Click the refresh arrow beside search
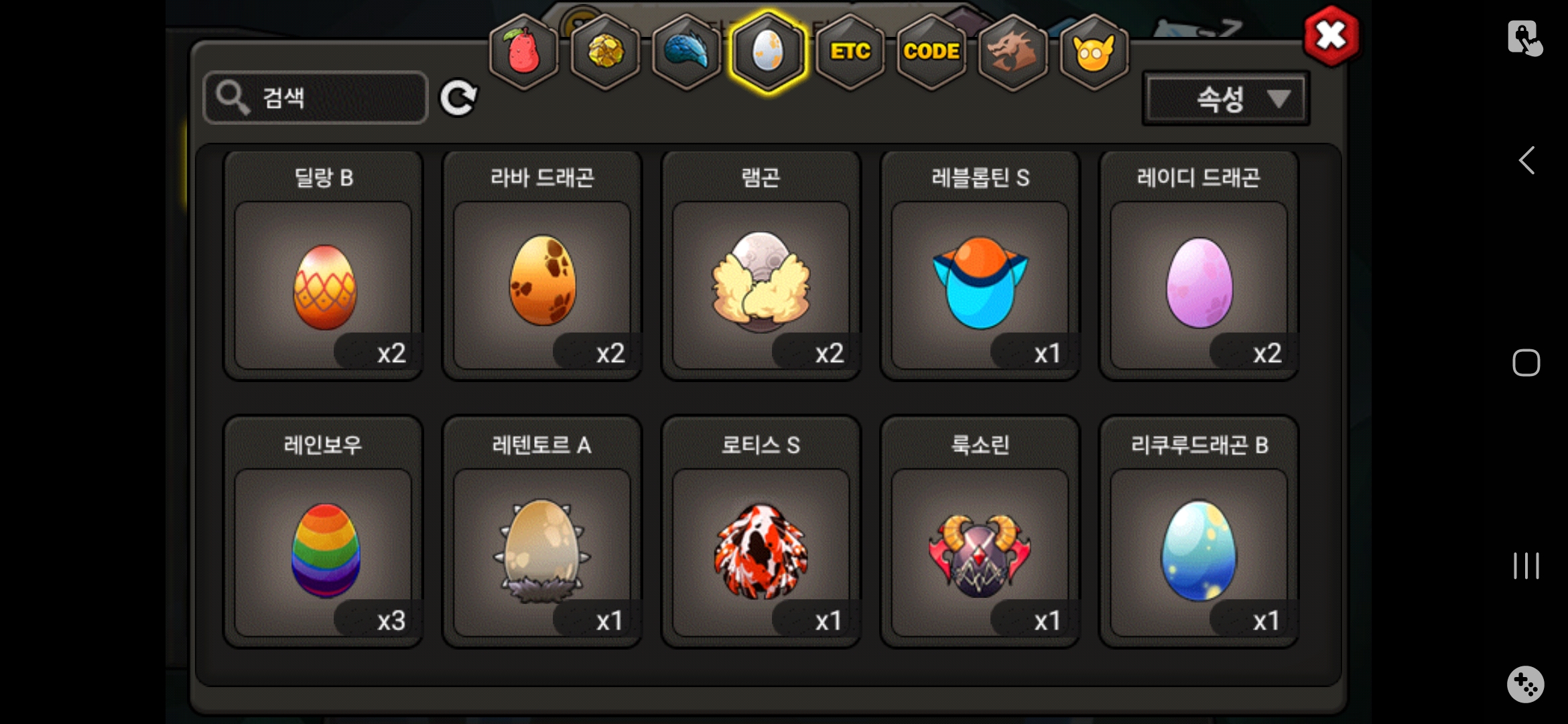The height and width of the screenshot is (724, 1568). point(458,99)
